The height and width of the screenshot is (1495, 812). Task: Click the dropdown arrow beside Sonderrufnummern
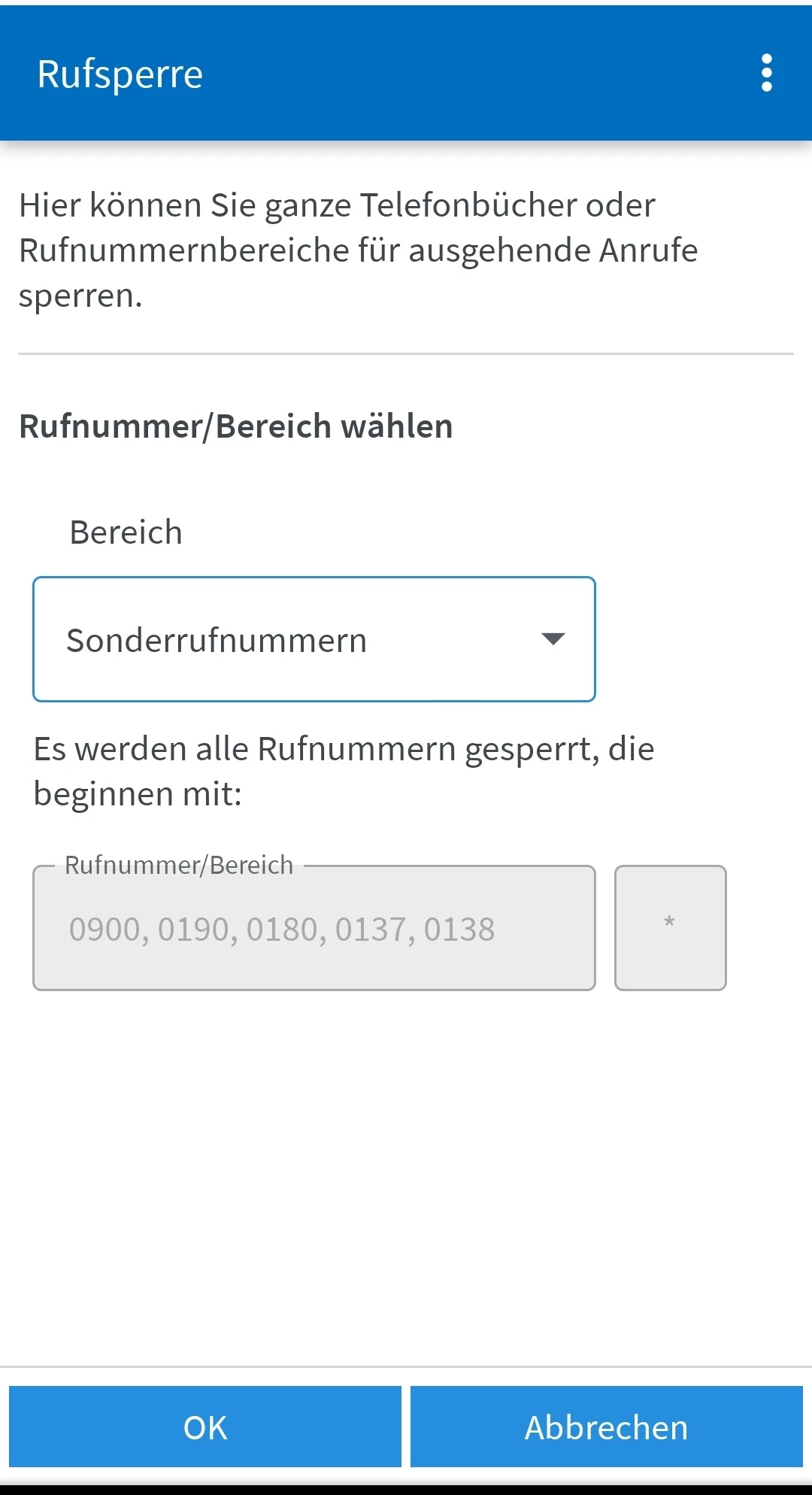553,639
